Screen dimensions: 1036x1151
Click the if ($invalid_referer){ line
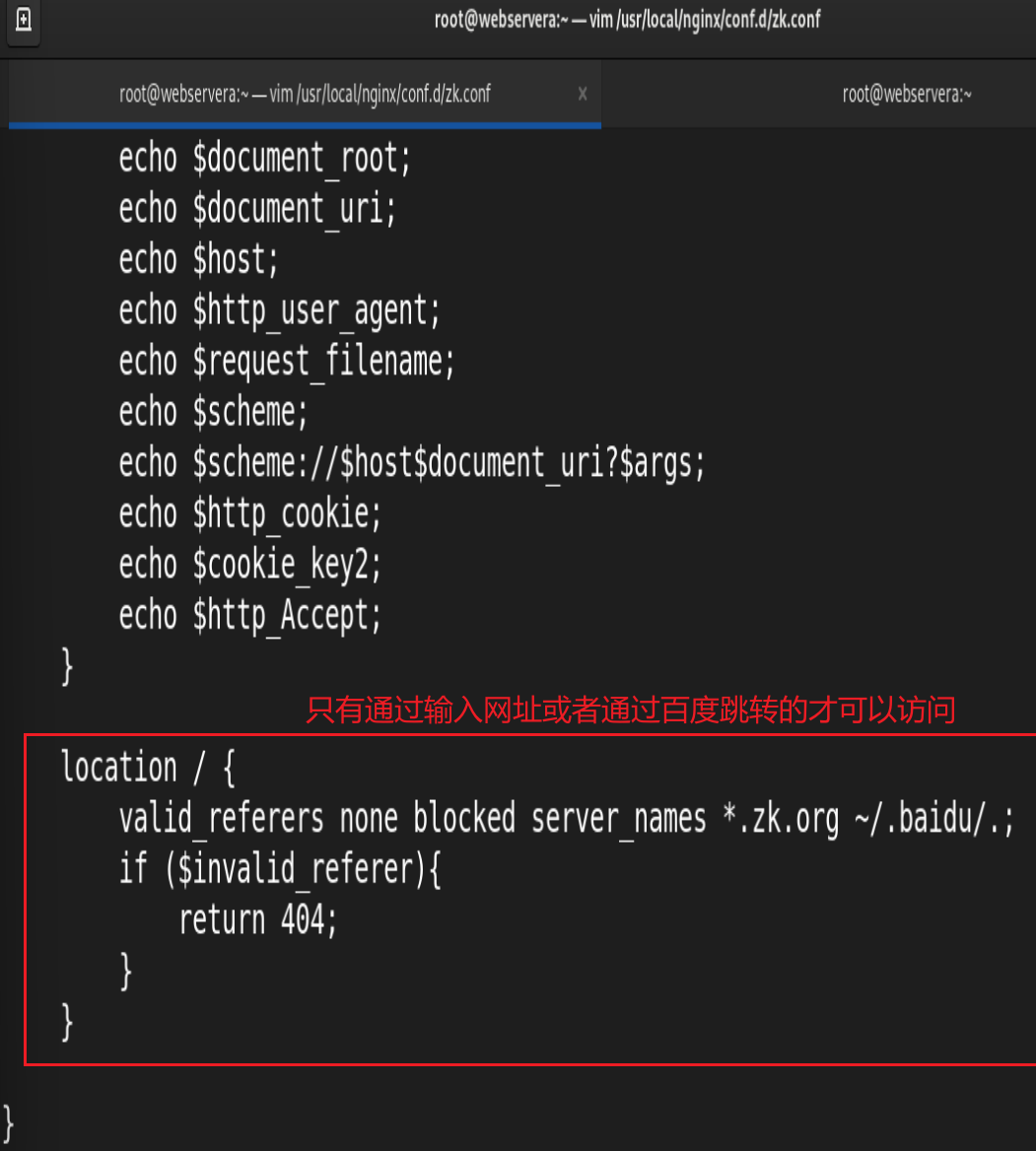280,870
